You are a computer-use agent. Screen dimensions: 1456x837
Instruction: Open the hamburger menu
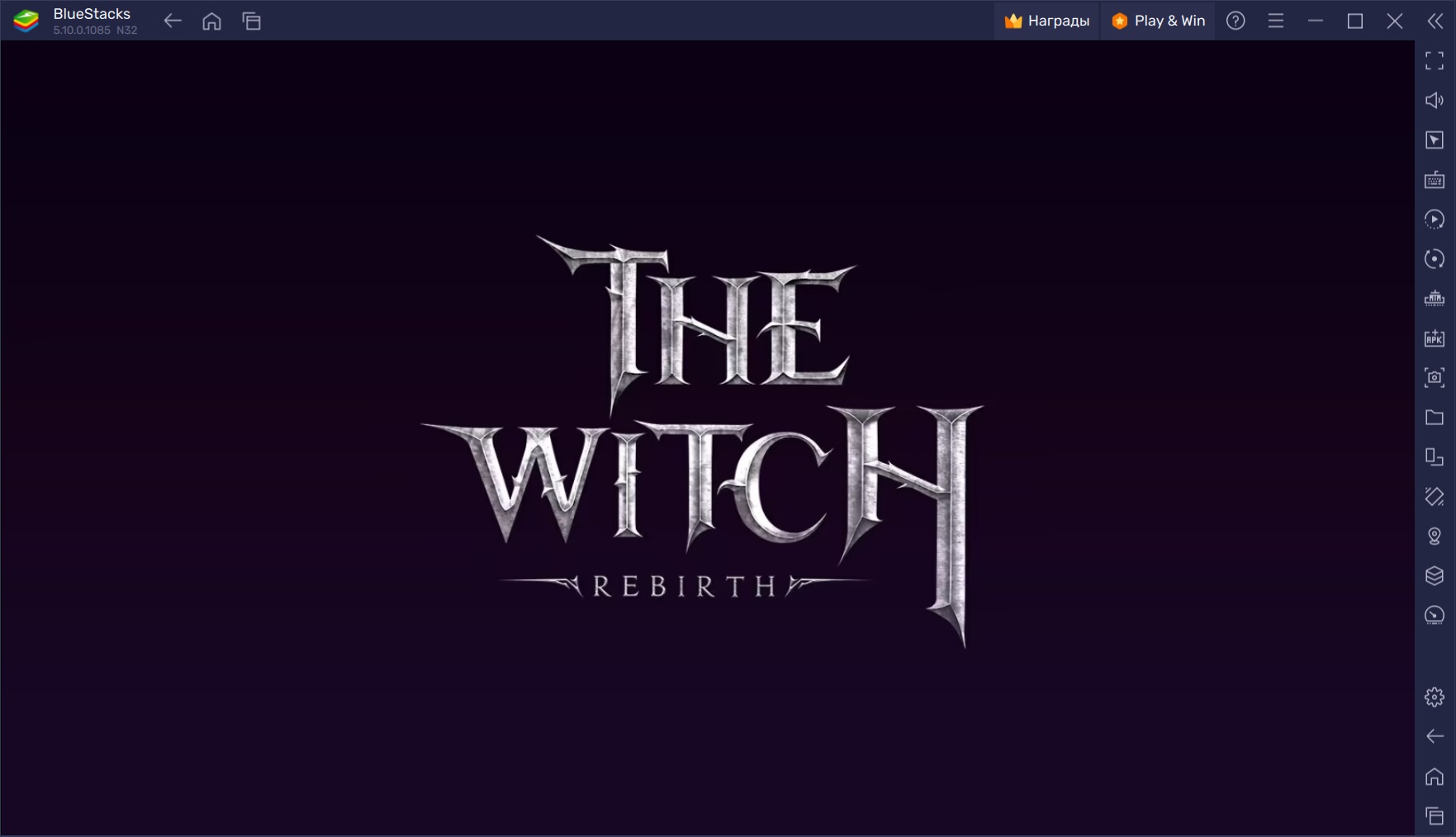1276,21
